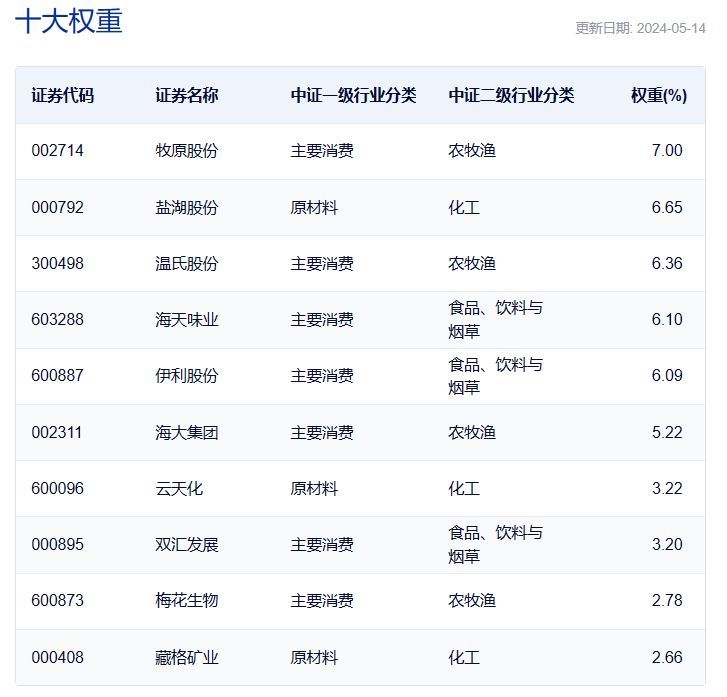Select security code 300498

coord(57,263)
